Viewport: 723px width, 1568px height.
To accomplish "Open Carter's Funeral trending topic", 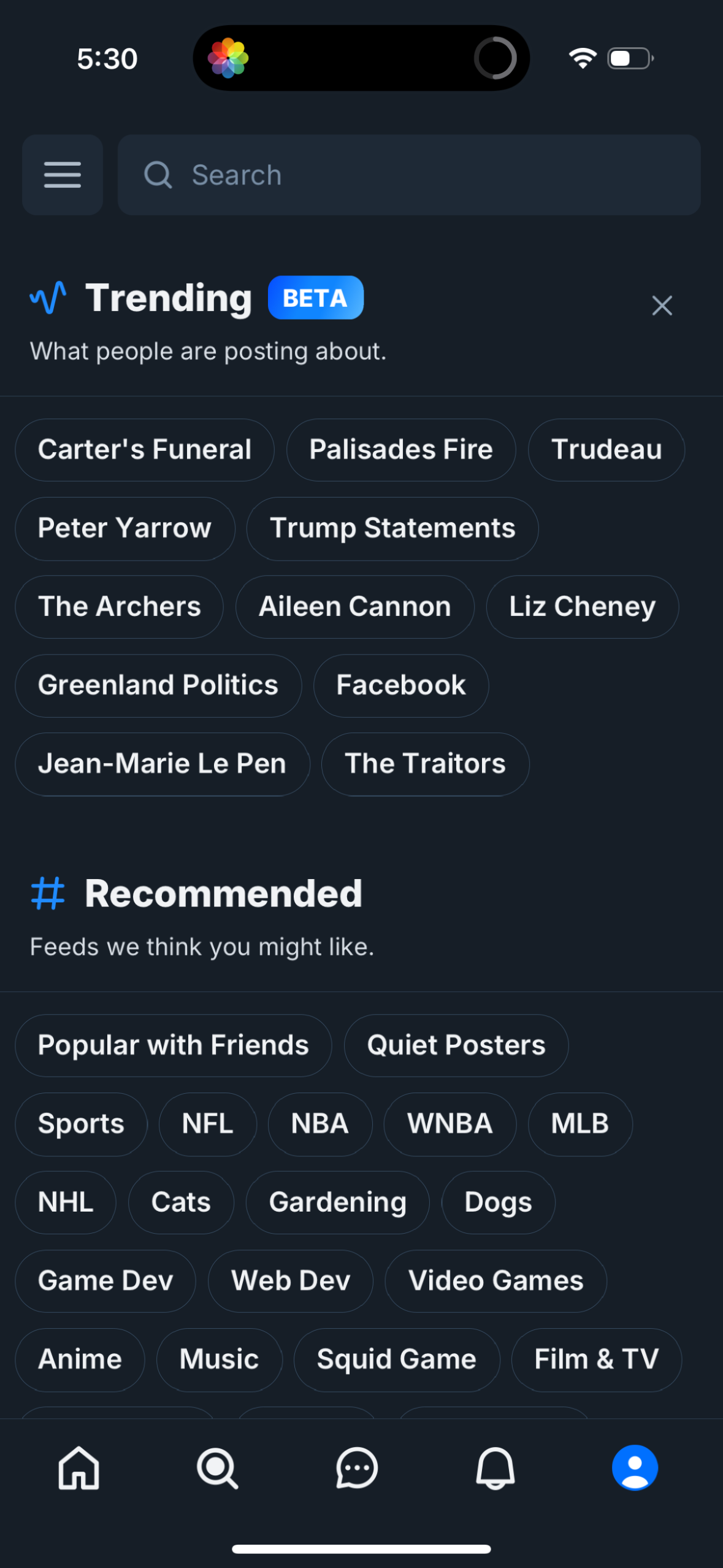I will coord(145,450).
